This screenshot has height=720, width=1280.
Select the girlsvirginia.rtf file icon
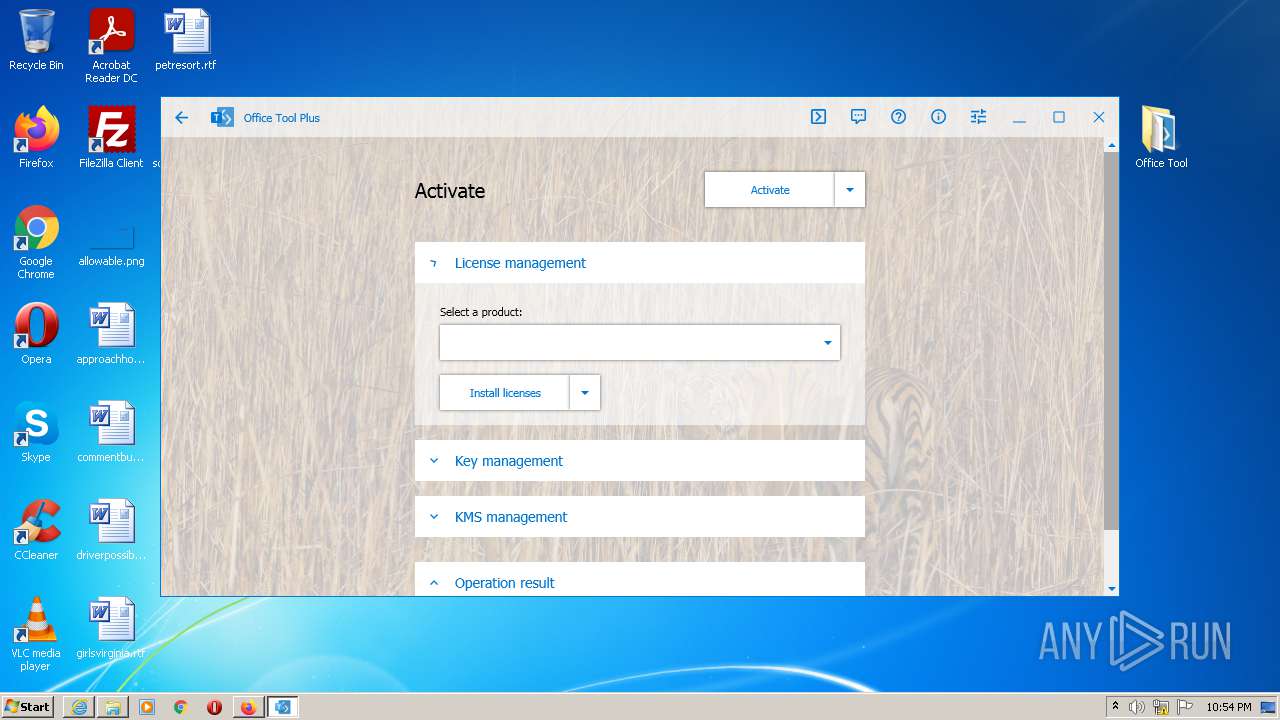pyautogui.click(x=111, y=628)
